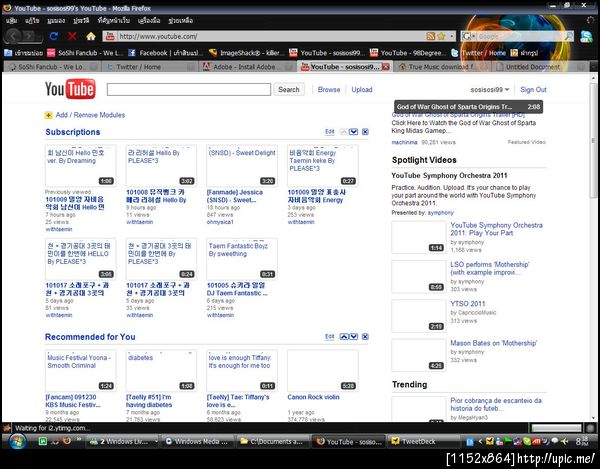
Task: Click the page scrollbar down arrow
Action: coord(594,418)
